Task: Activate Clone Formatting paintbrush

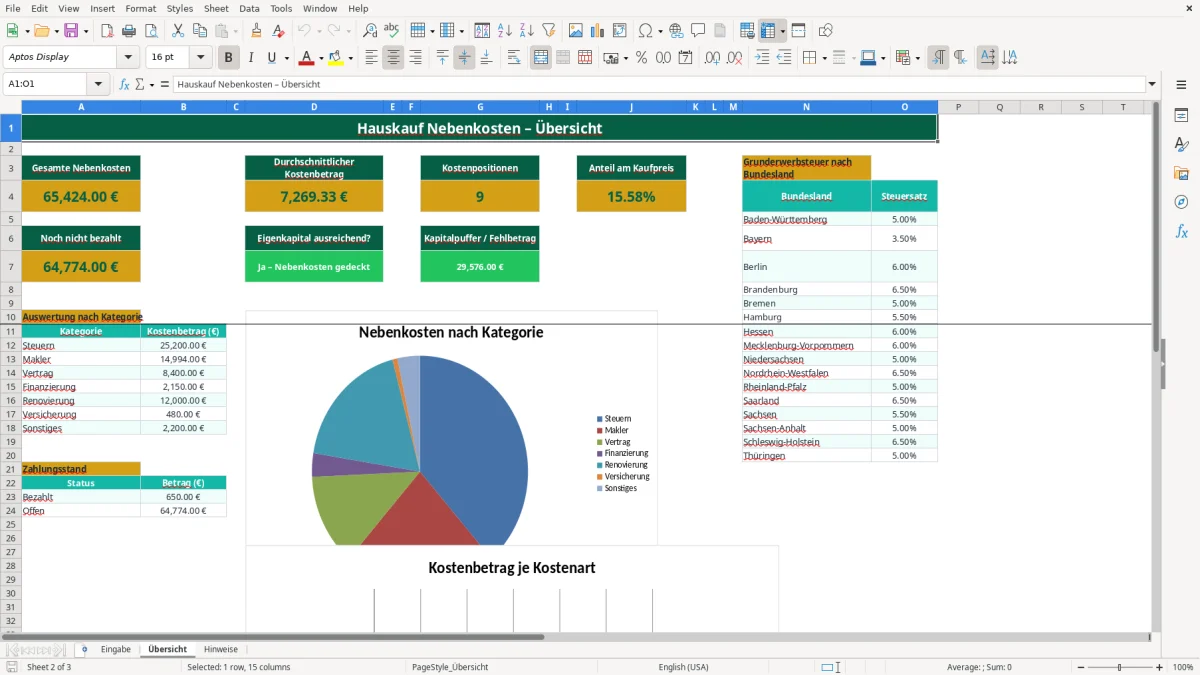Action: pyautogui.click(x=256, y=31)
